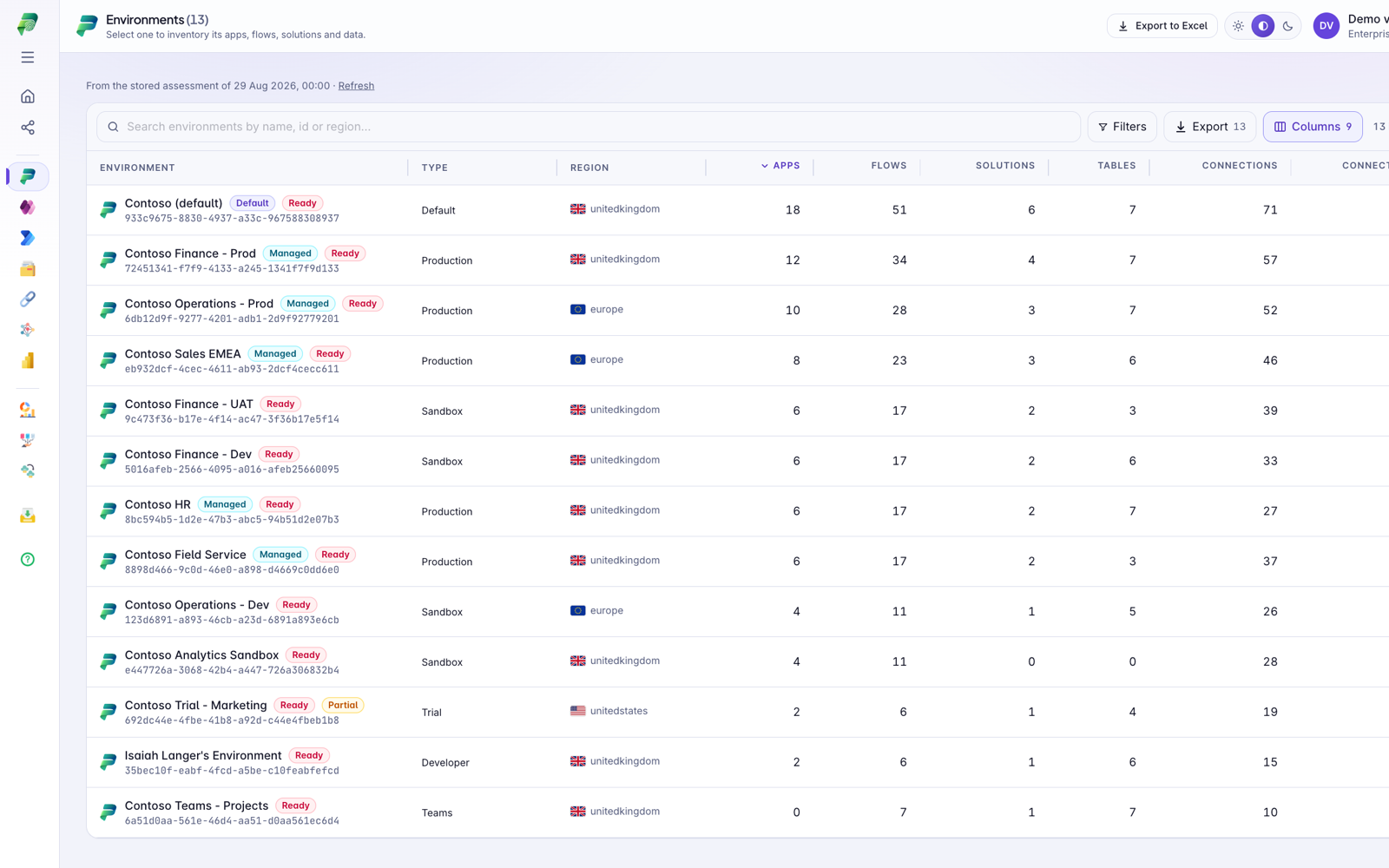
Task: Sort by Solutions column header
Action: tap(1005, 166)
